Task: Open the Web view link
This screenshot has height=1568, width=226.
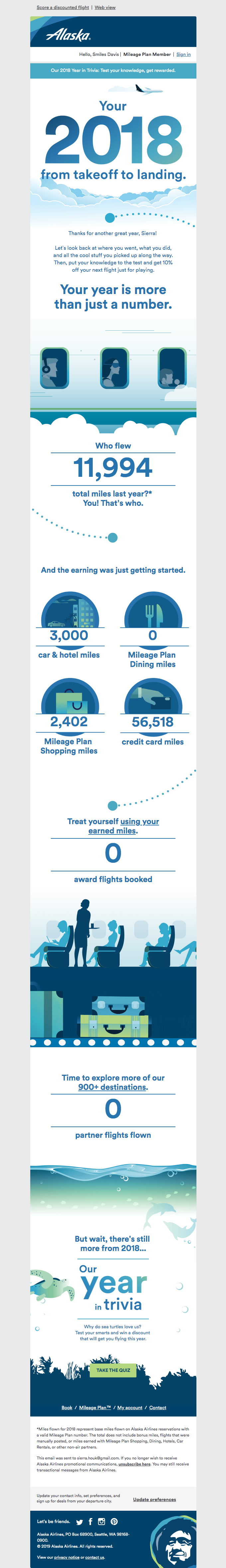Action: click(x=105, y=7)
